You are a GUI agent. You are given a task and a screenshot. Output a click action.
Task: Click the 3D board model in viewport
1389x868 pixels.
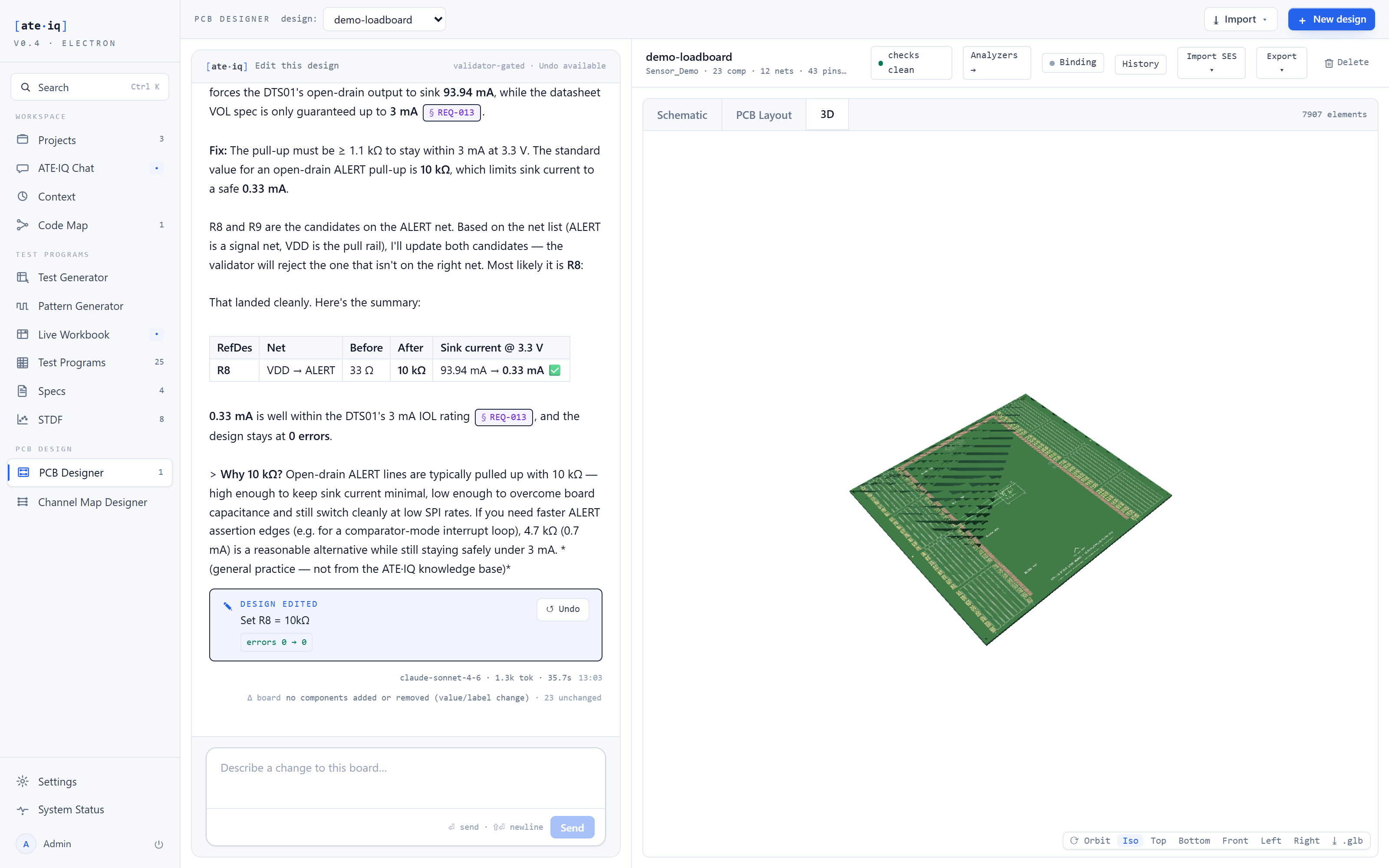pyautogui.click(x=1010, y=519)
